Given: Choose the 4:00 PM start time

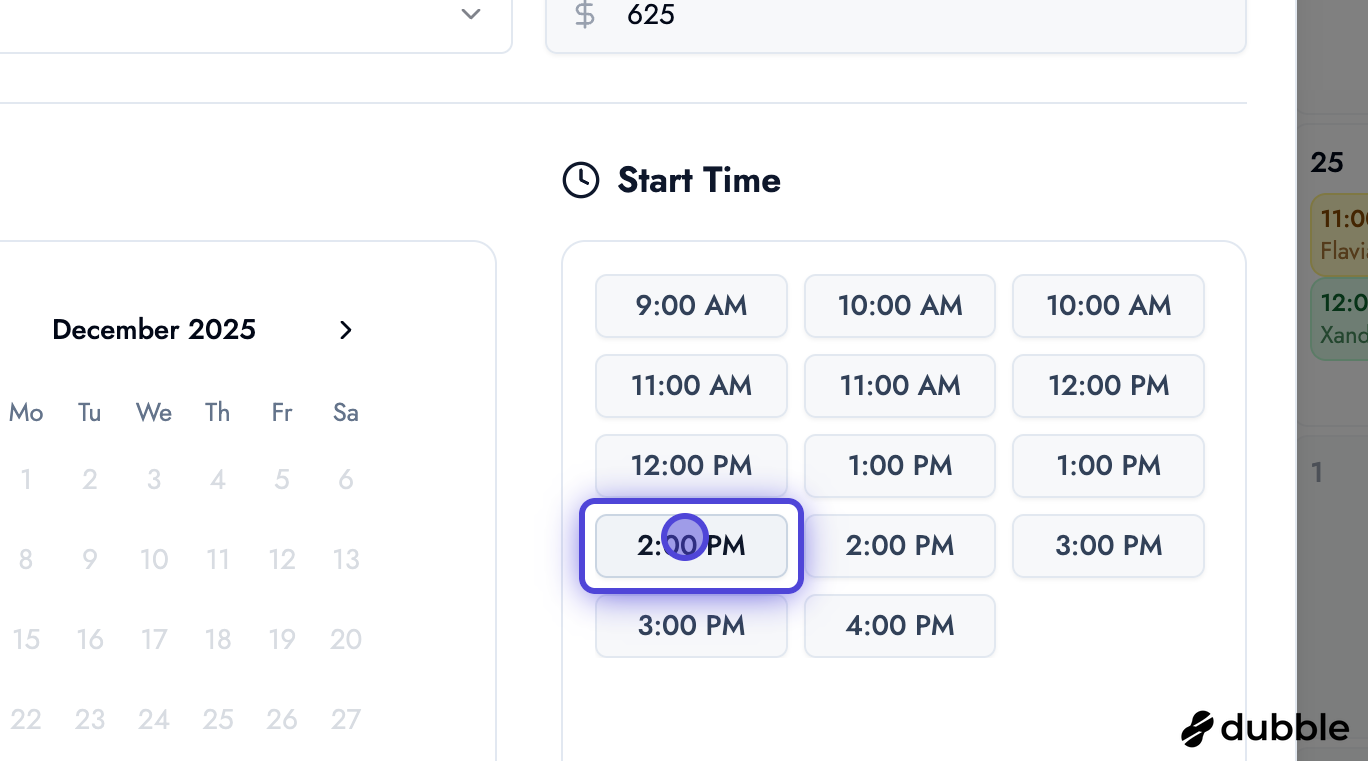Looking at the screenshot, I should pyautogui.click(x=899, y=626).
